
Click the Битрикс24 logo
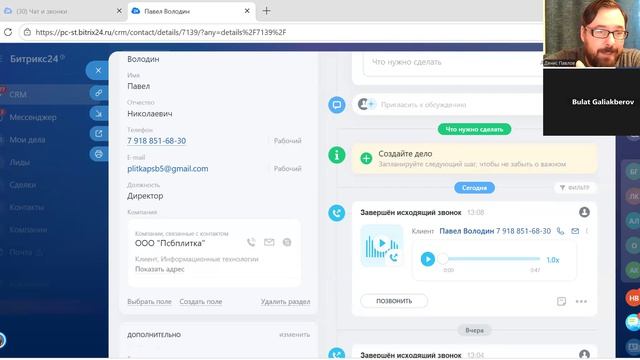point(34,59)
